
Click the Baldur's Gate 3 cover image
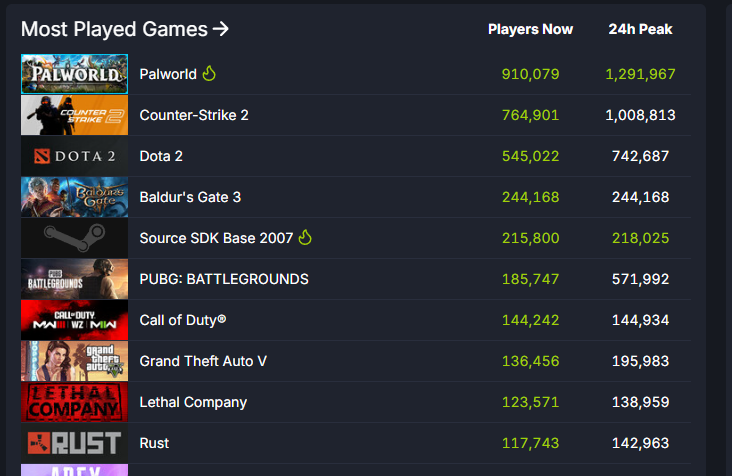[x=74, y=197]
